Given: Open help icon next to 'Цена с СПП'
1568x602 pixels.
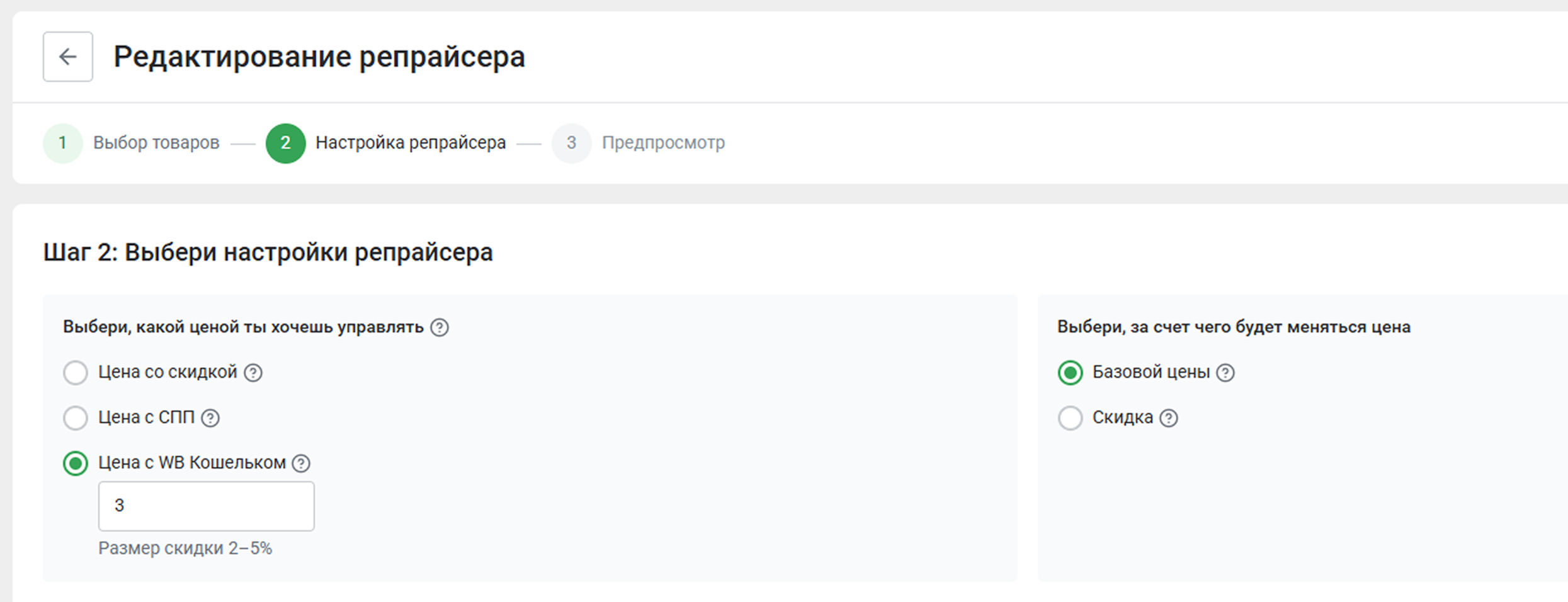Looking at the screenshot, I should (x=210, y=418).
